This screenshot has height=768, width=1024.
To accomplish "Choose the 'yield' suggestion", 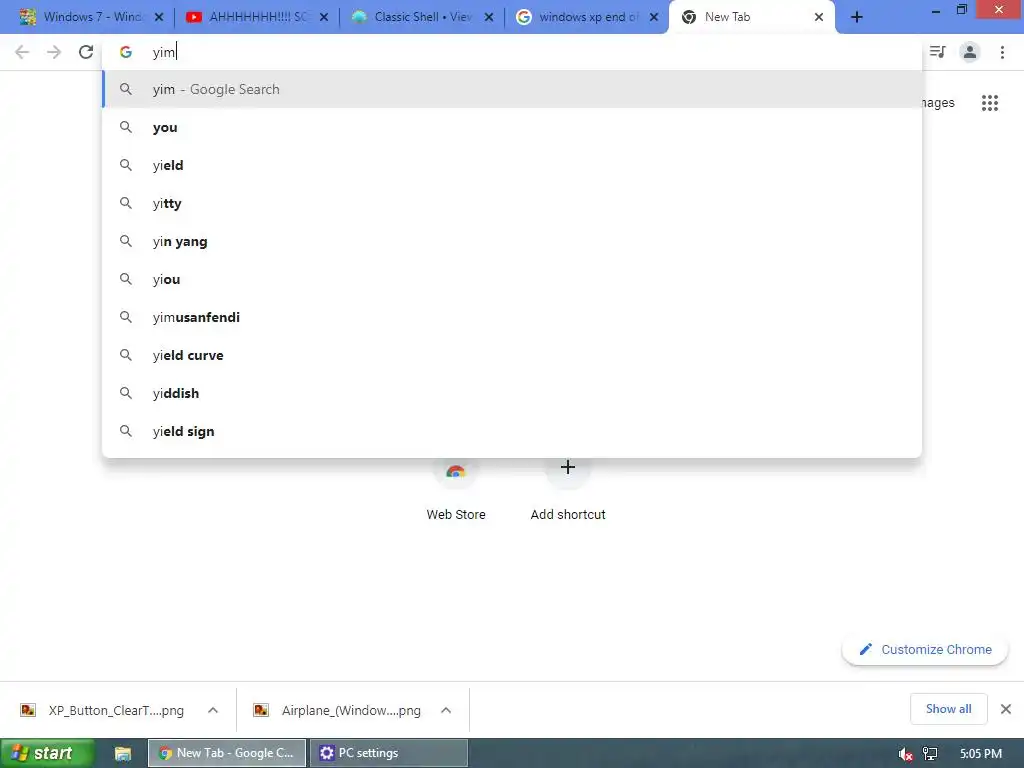I will pyautogui.click(x=512, y=165).
